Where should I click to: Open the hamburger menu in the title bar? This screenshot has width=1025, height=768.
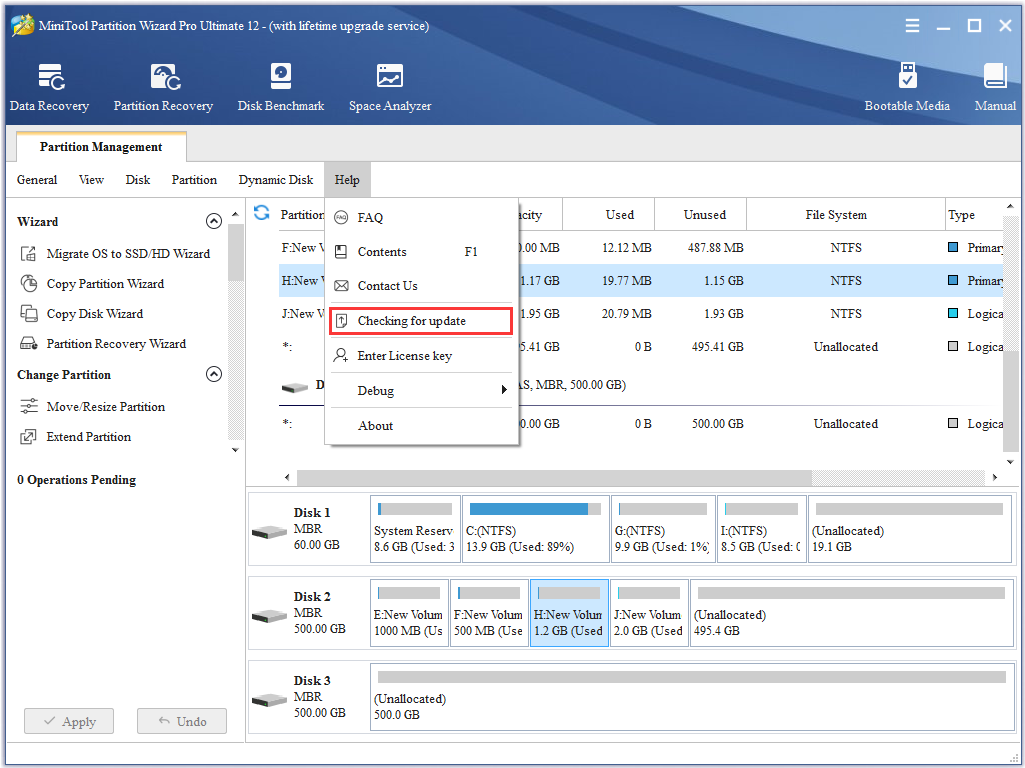pos(912,26)
